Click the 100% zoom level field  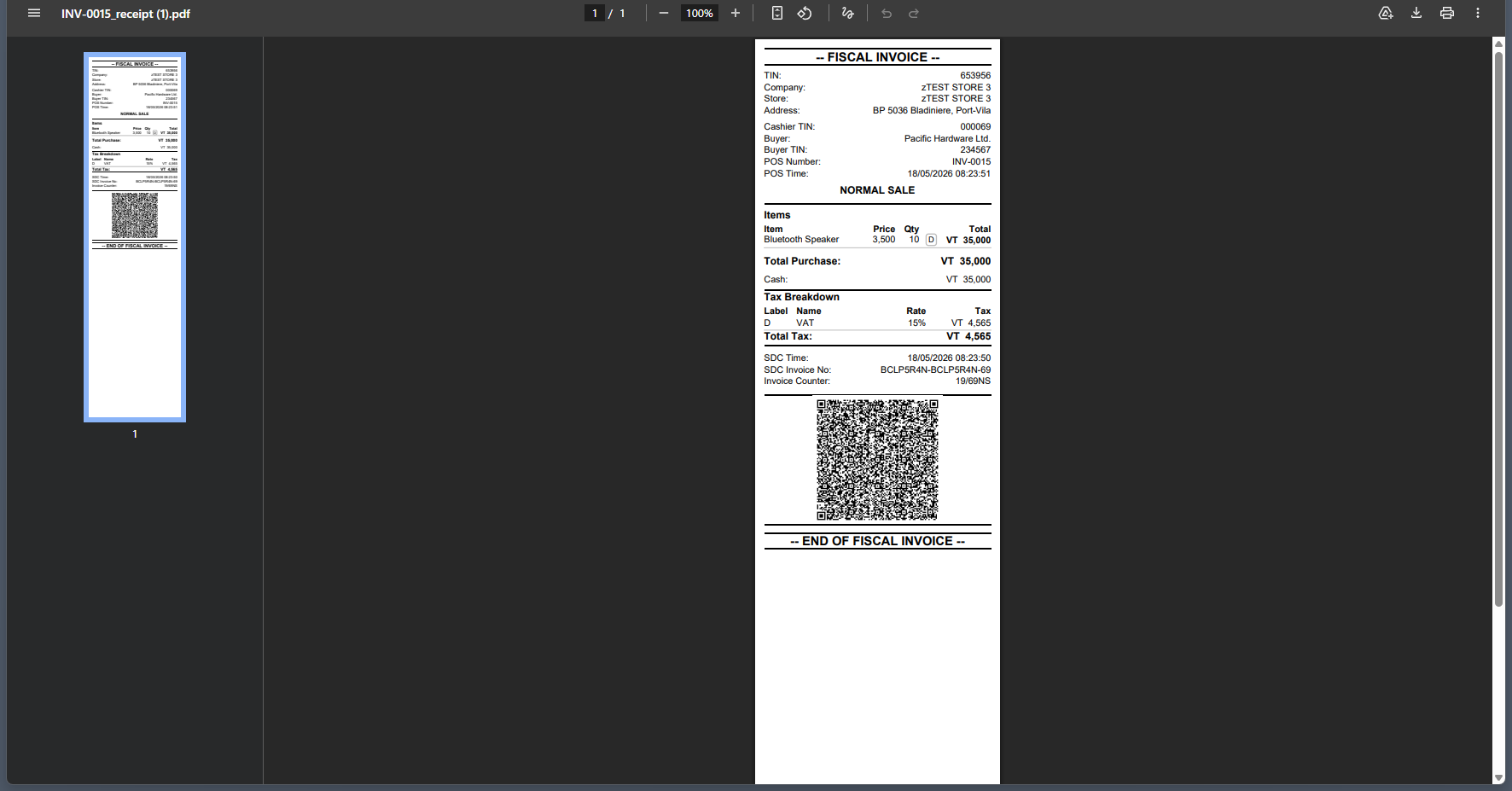point(700,13)
